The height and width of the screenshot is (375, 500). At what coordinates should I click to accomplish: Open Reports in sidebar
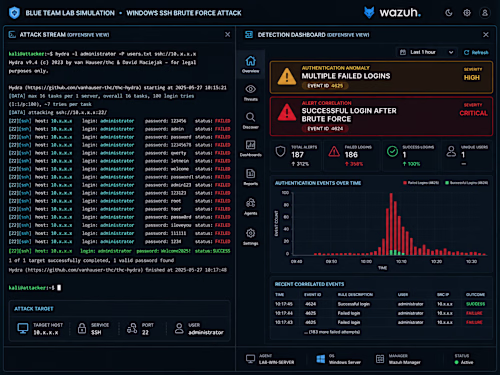251,177
